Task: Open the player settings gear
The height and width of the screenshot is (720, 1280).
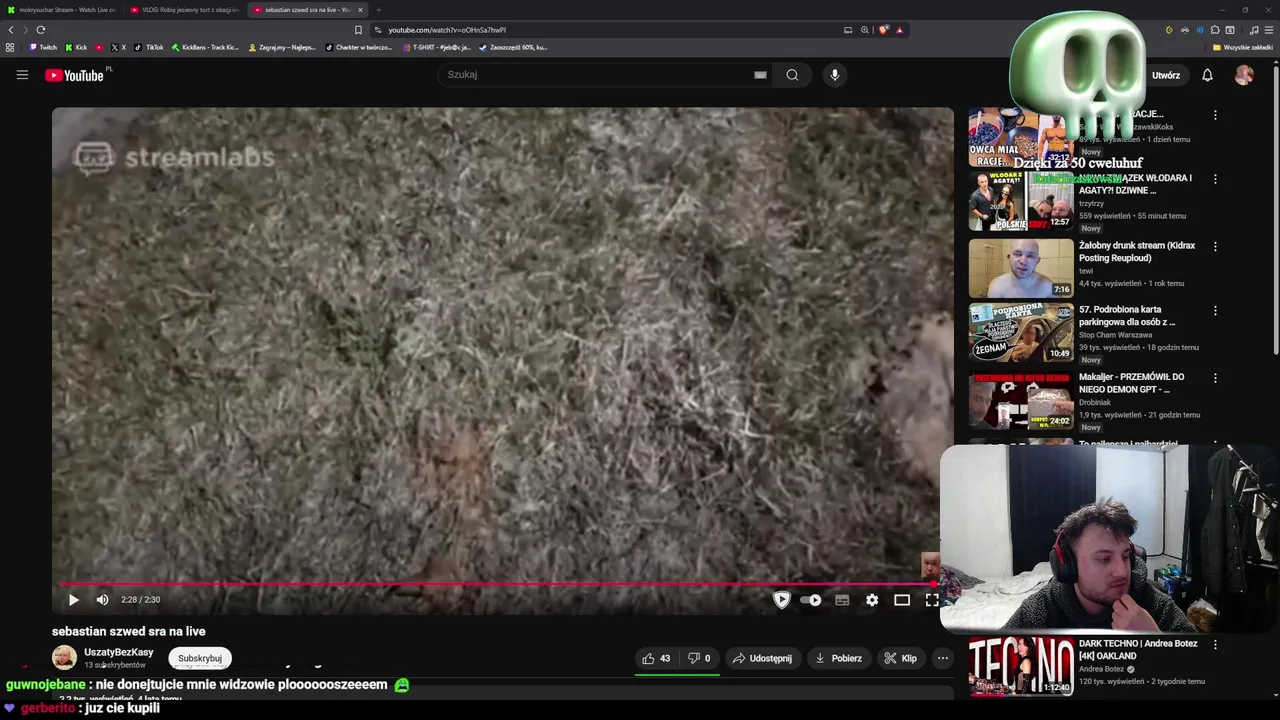Action: tap(872, 600)
